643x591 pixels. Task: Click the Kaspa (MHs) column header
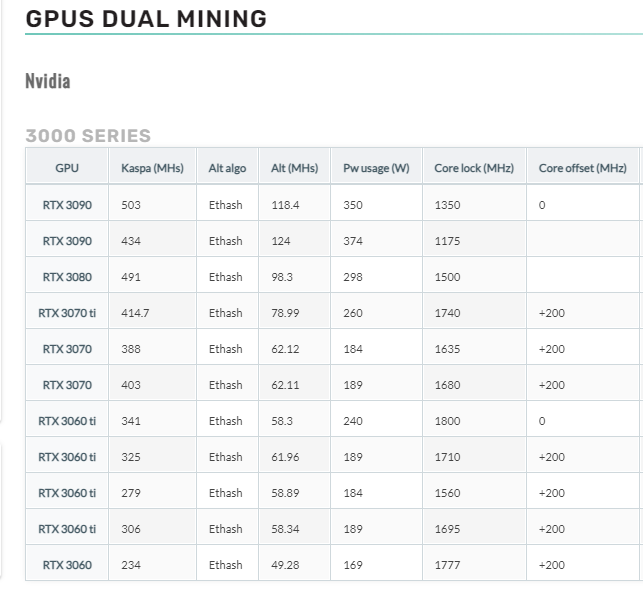pos(152,168)
